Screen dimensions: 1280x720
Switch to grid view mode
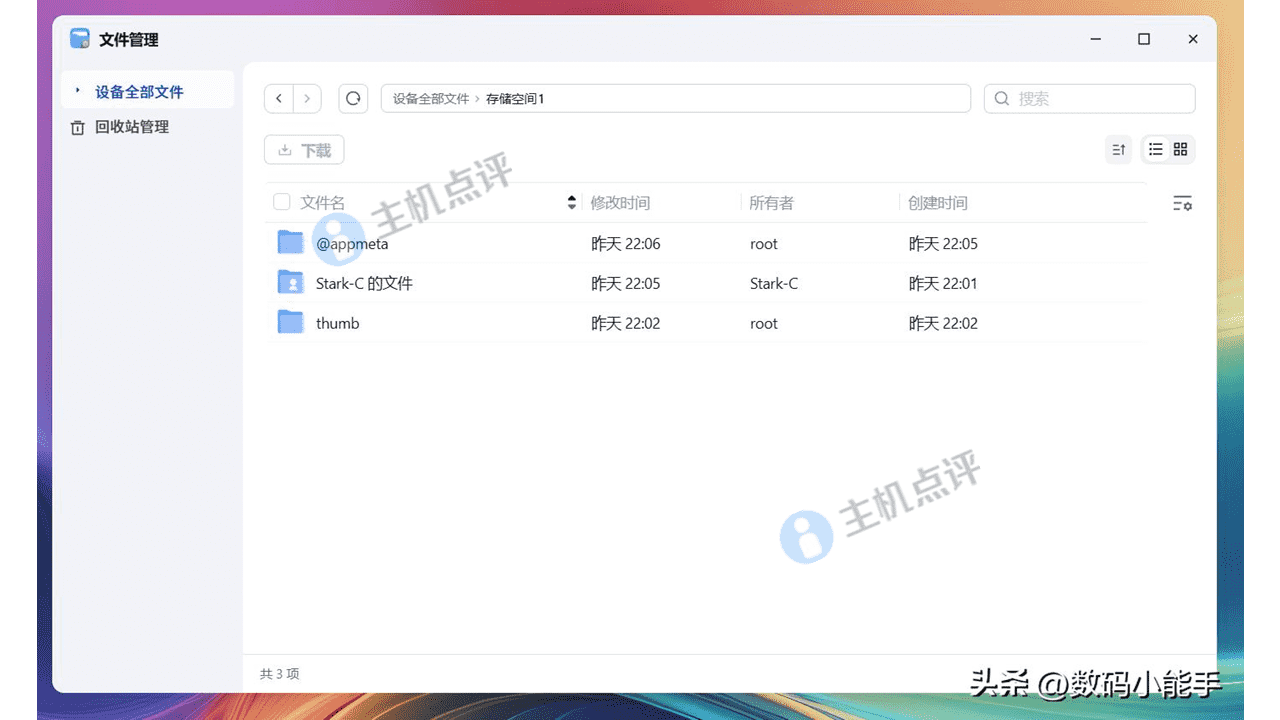point(1181,148)
